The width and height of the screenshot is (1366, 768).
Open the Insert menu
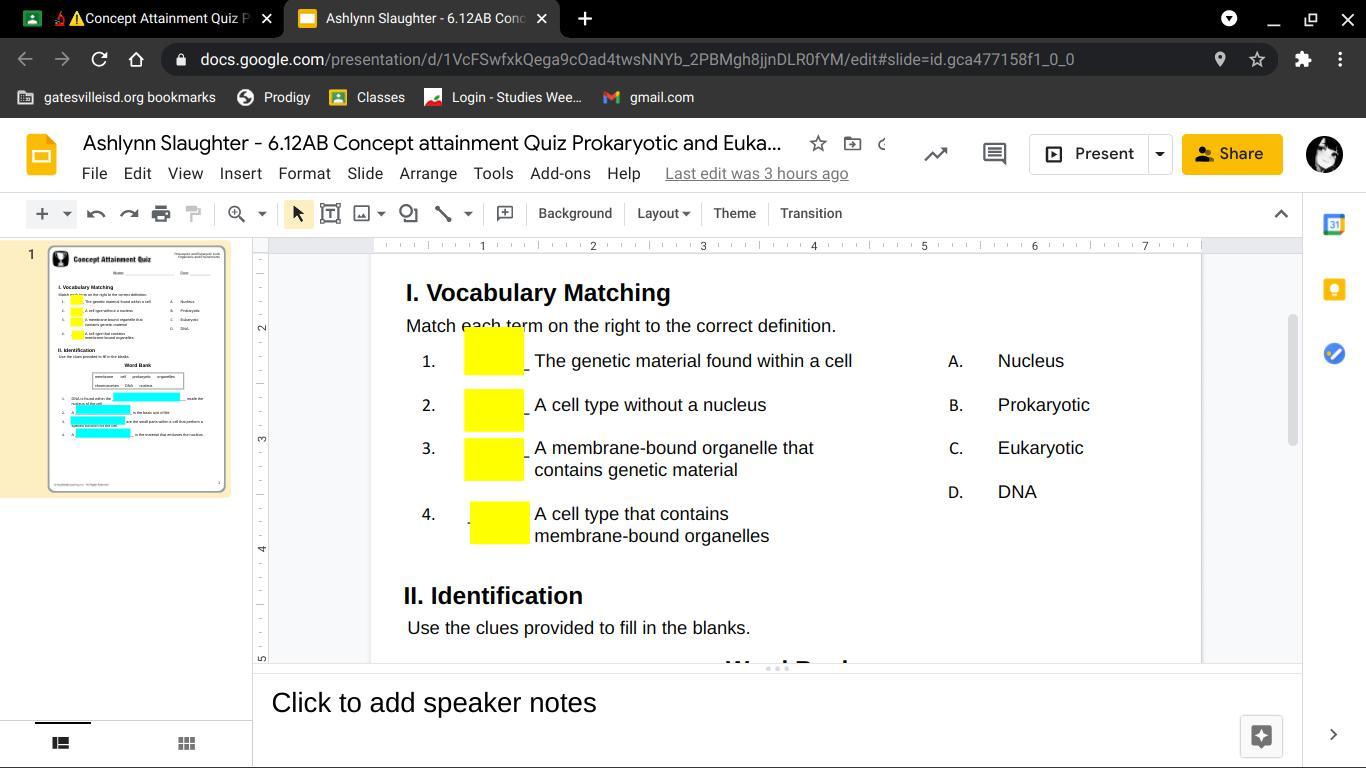240,173
